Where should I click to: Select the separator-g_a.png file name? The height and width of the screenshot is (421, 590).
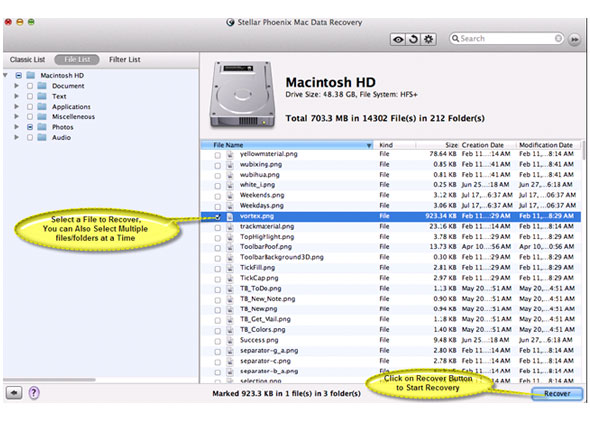point(269,351)
